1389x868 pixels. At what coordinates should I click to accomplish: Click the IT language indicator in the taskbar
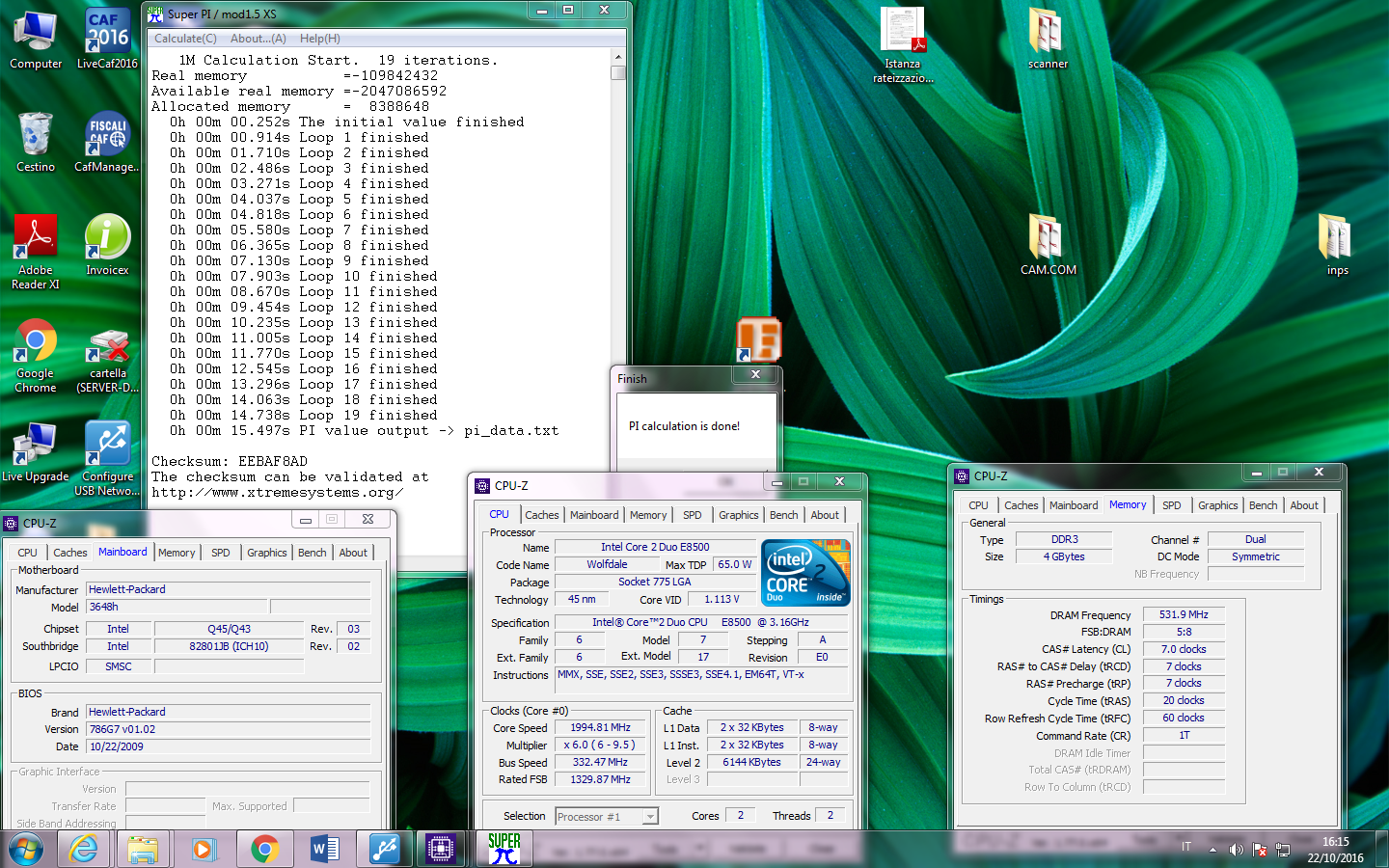1186,846
